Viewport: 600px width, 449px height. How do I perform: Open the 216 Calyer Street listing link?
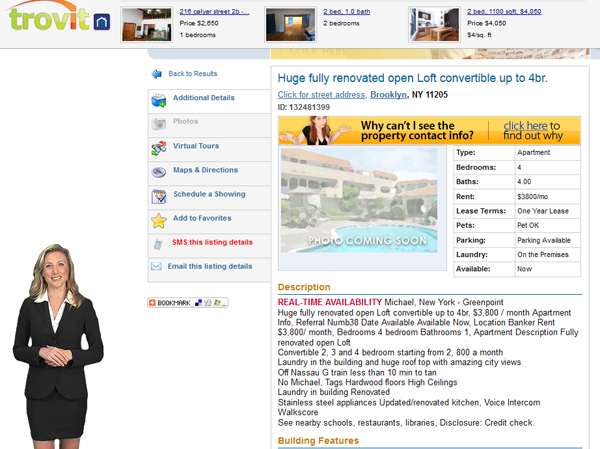pos(214,12)
